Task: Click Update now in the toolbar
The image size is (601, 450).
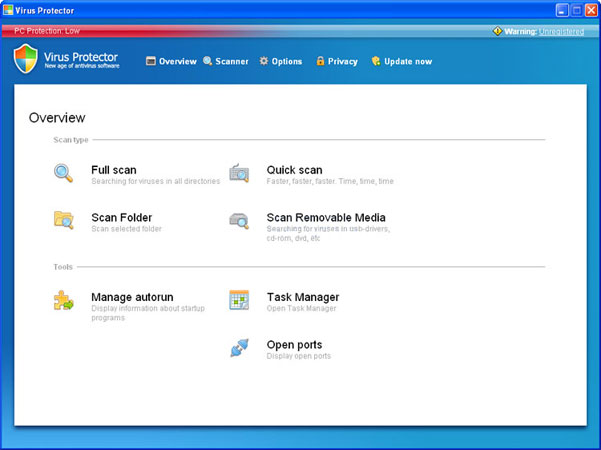Action: click(x=402, y=61)
